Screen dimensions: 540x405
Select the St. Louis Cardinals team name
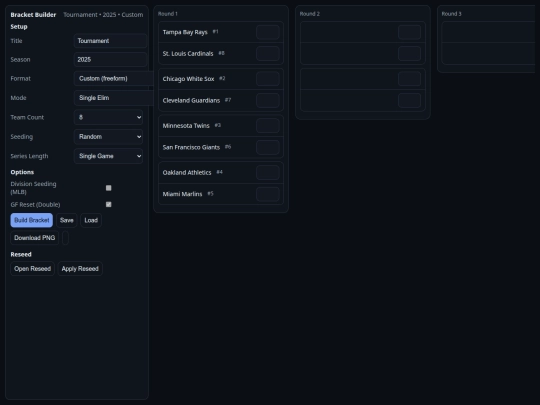[x=188, y=54]
